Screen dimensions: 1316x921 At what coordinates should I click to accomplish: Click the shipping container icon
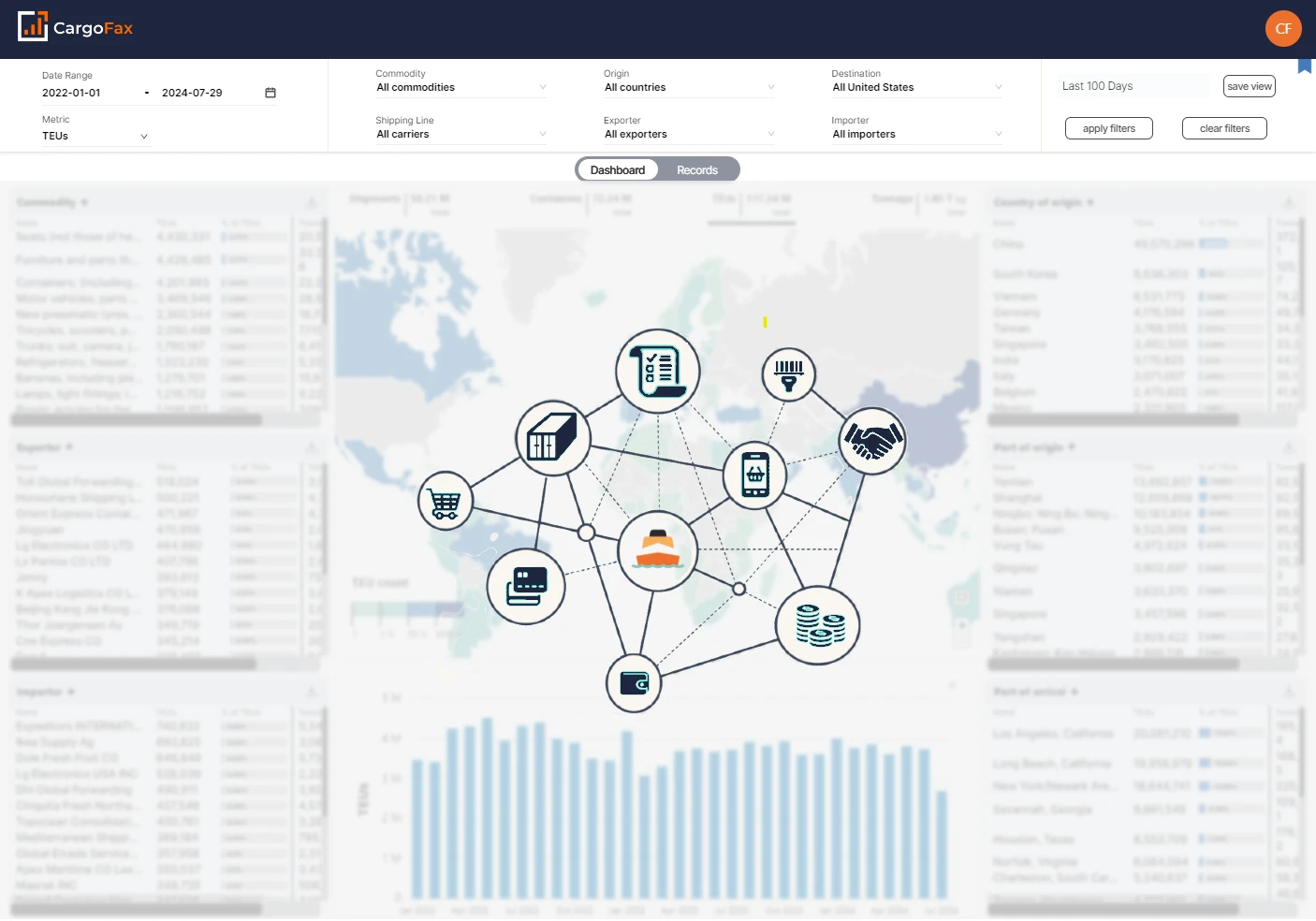point(552,436)
